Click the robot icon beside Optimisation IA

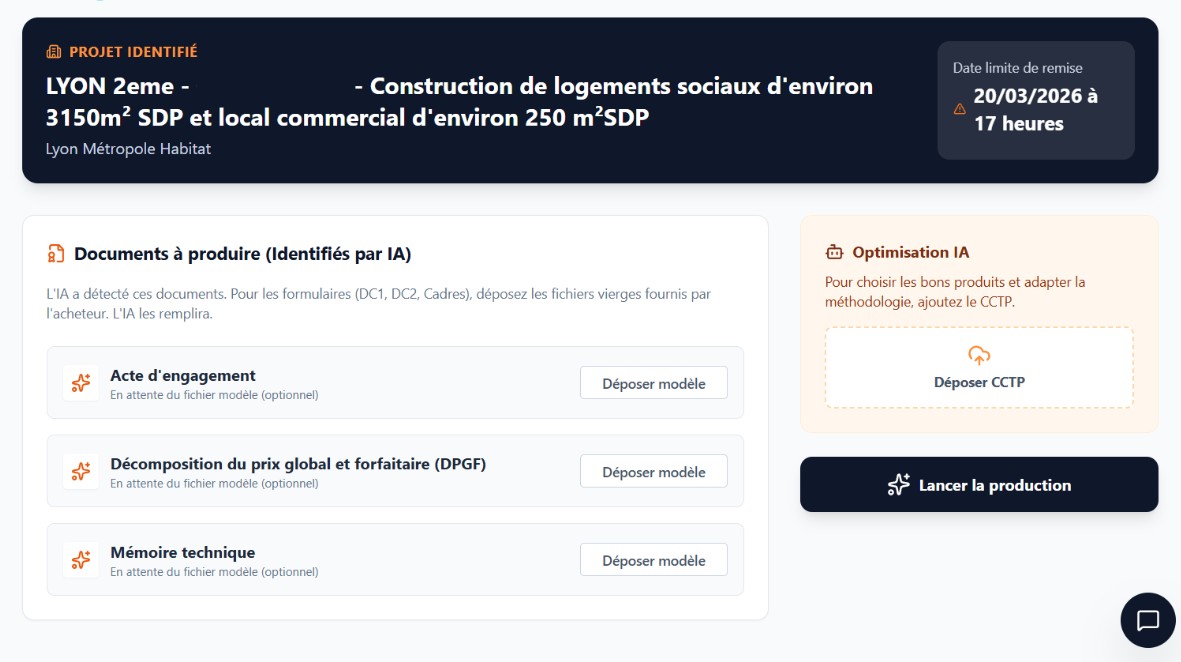point(834,252)
